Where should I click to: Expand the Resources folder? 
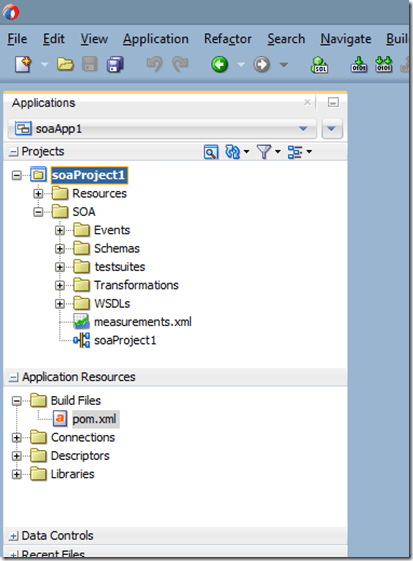(x=38, y=194)
